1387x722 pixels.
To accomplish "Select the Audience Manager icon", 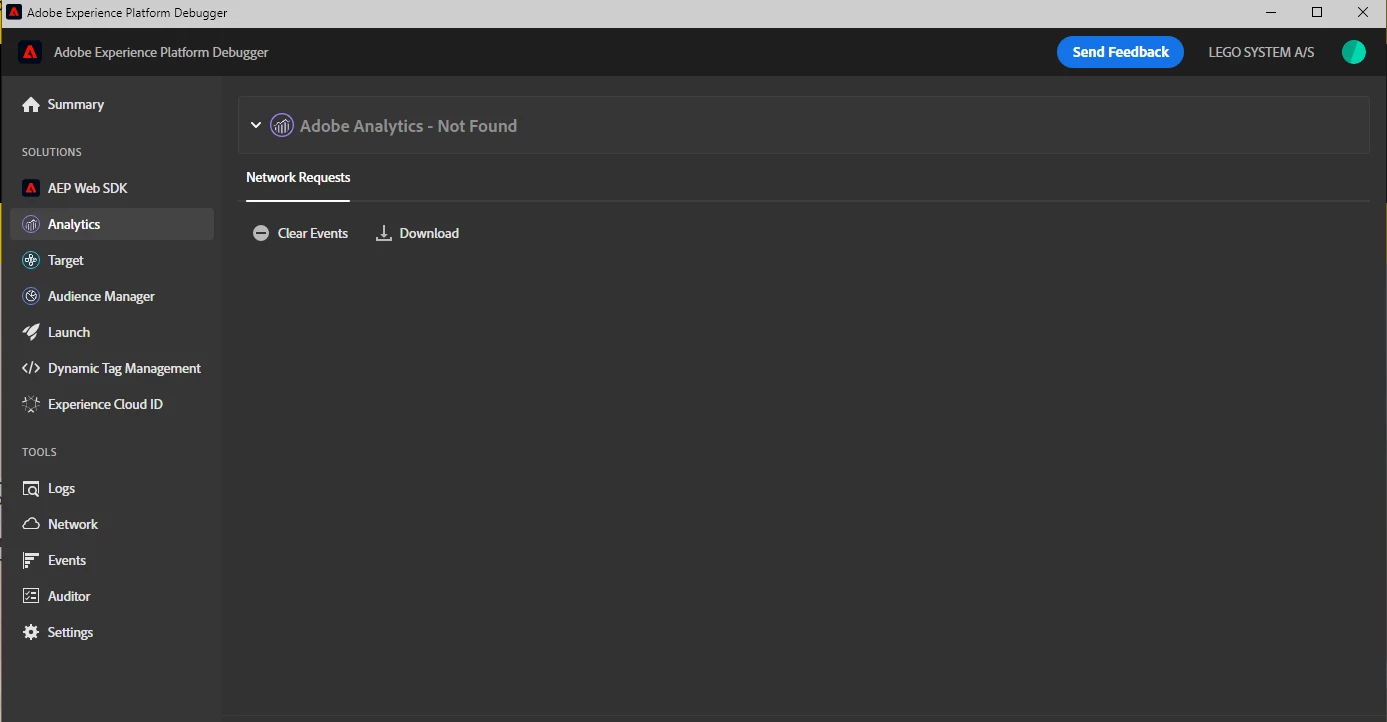I will point(31,296).
